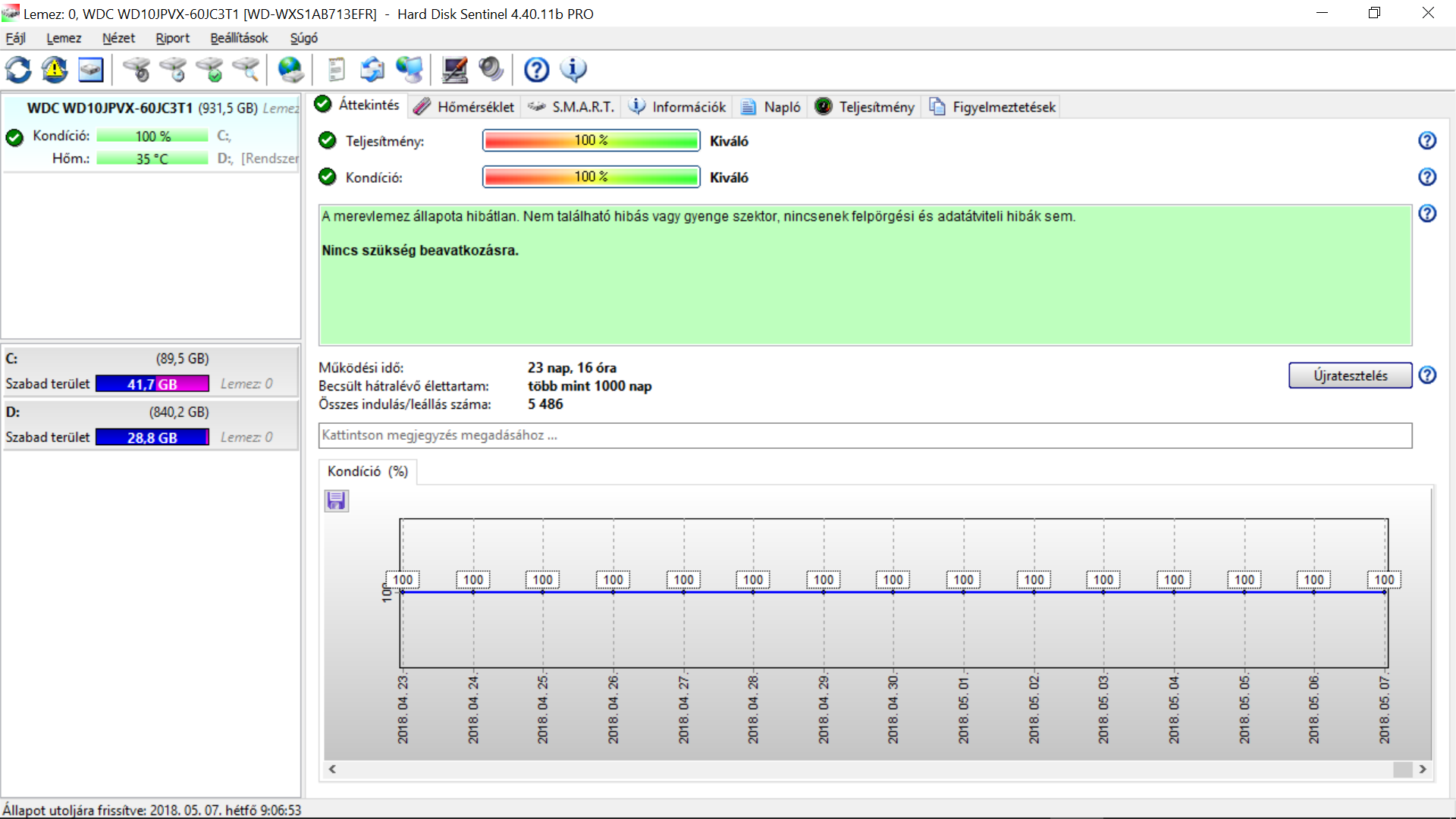Click chart scrollbar right arrow
Image resolution: width=1456 pixels, height=819 pixels.
(x=1423, y=769)
